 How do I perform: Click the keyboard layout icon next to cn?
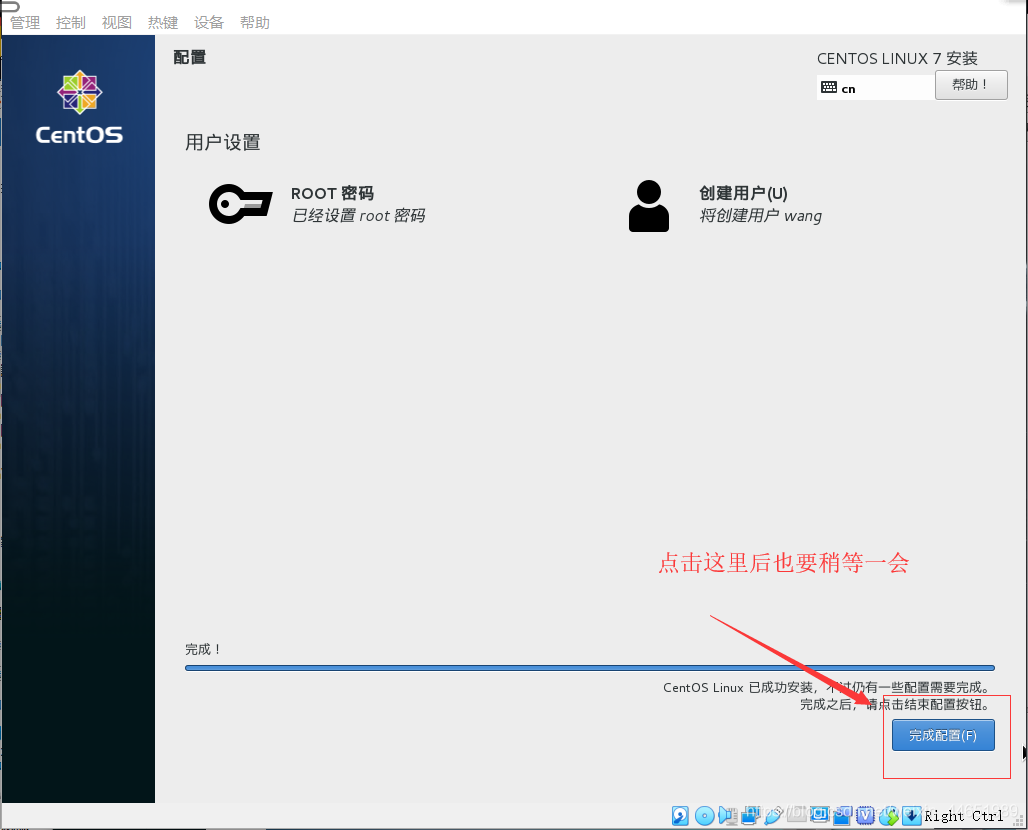[x=829, y=87]
